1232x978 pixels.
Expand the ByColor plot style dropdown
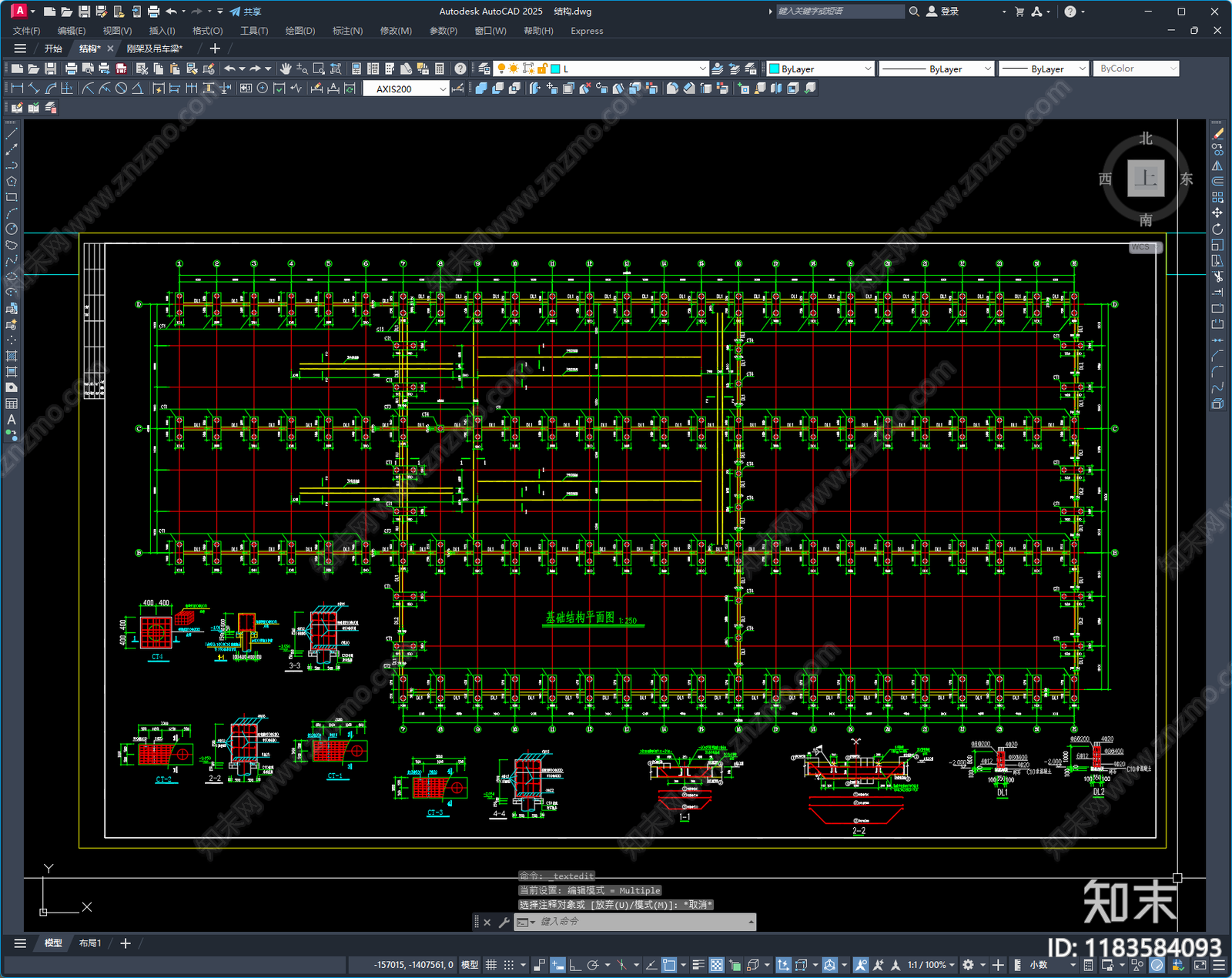[x=1173, y=69]
